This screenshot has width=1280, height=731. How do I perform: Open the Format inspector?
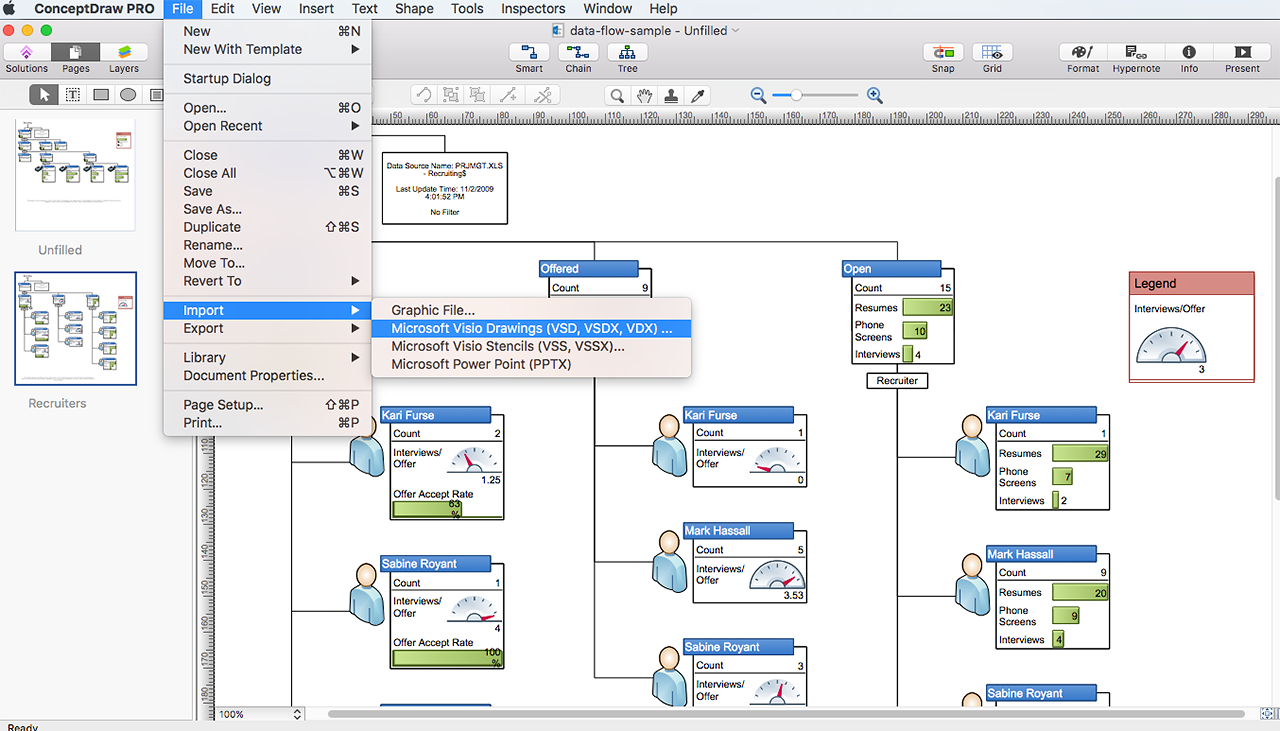(1083, 53)
